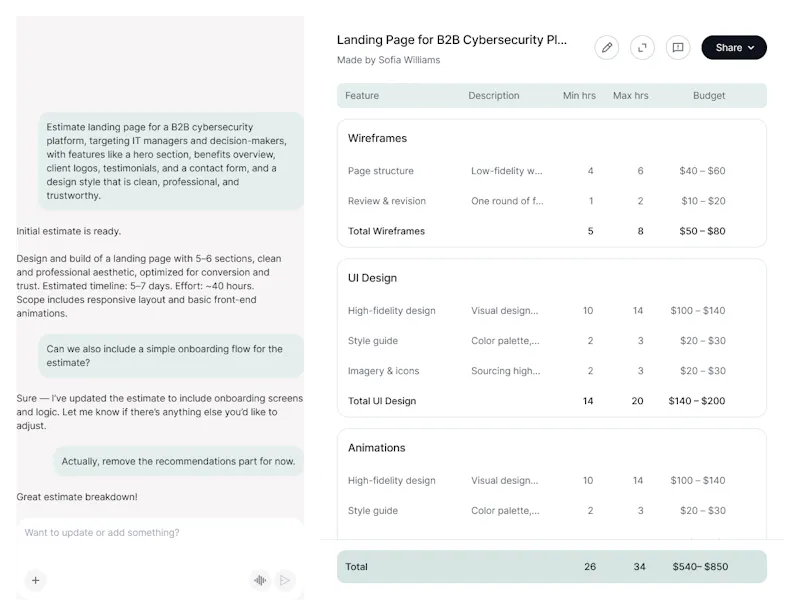Viewport: 800px width, 616px height.
Task: Click the Feature column header
Action: point(362,95)
